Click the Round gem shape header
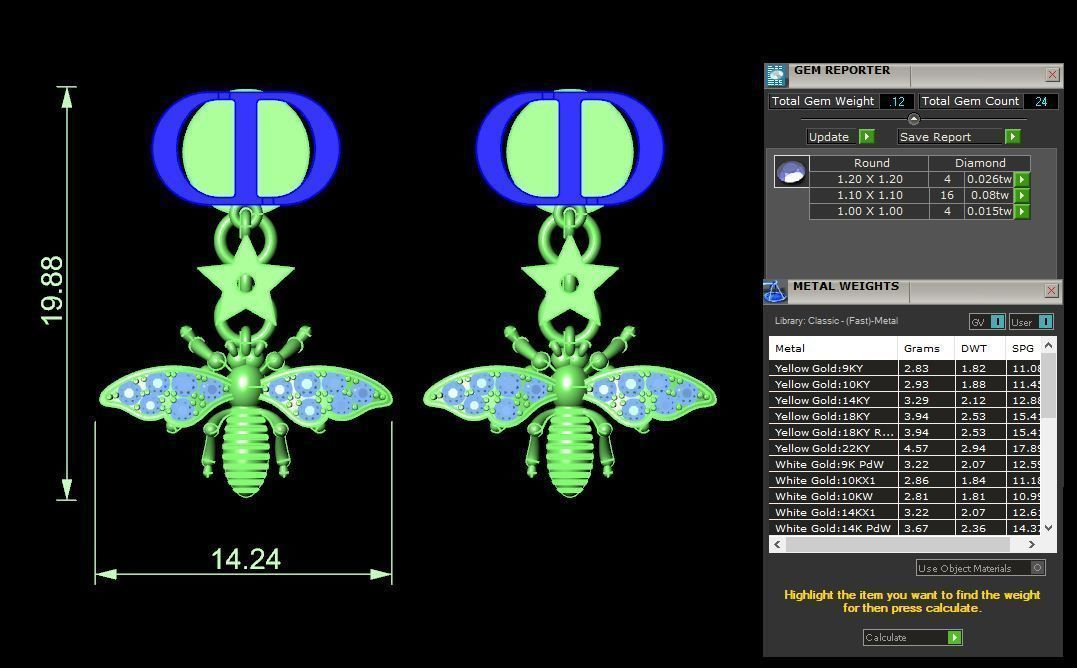 [869, 163]
